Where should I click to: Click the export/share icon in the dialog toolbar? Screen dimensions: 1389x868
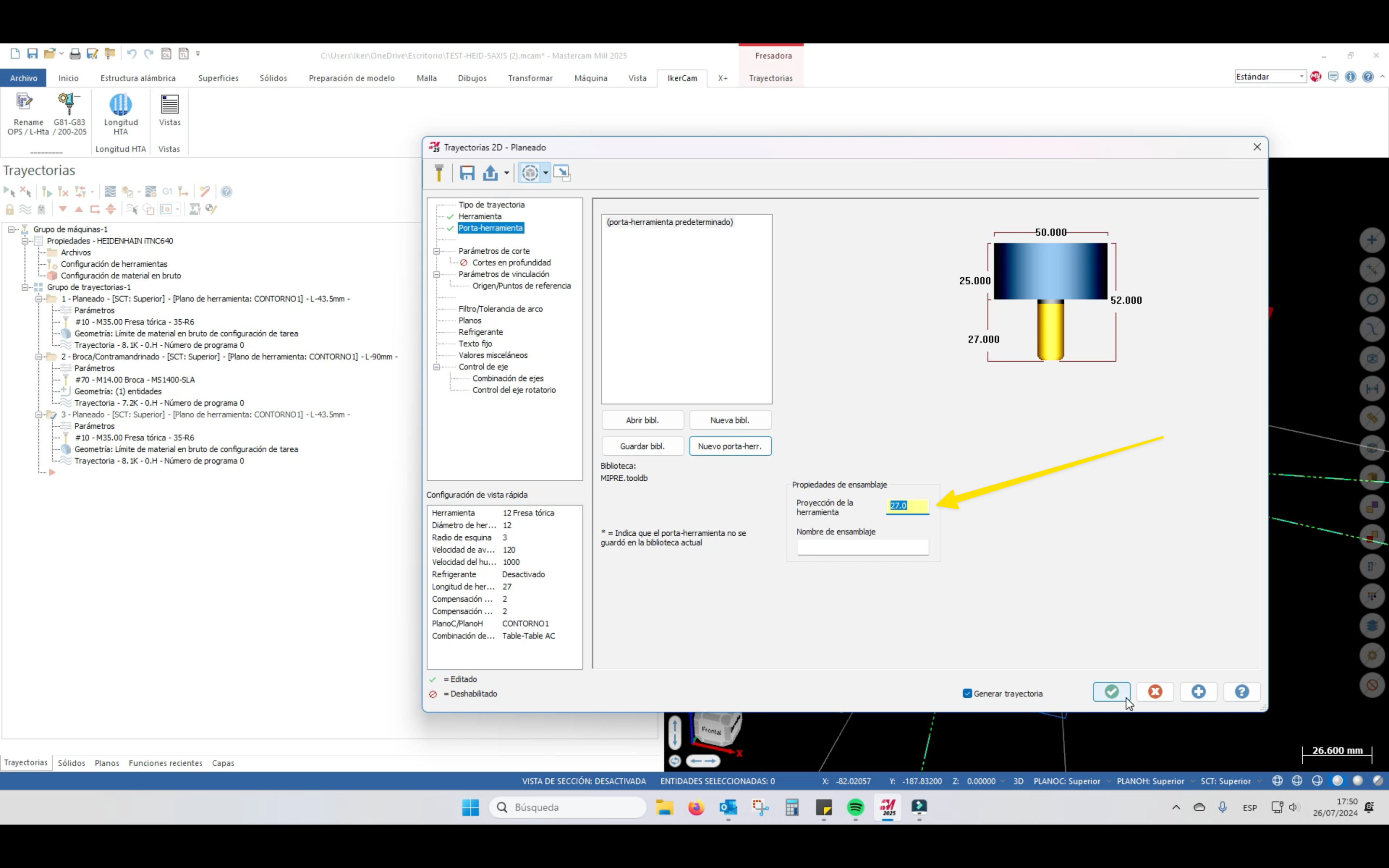(x=491, y=172)
